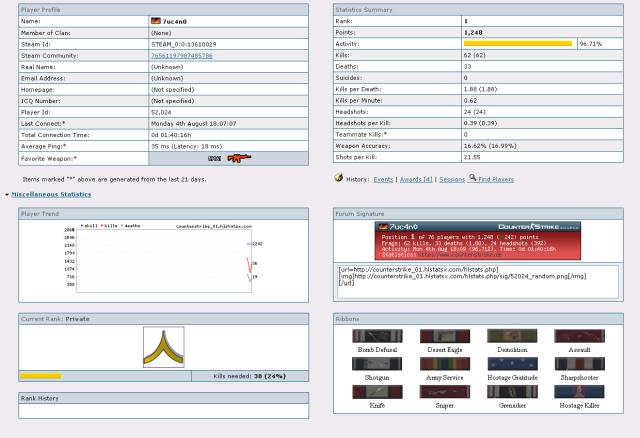This screenshot has height=438, width=640.
Task: Click the Private rank chevron image
Action: tap(163, 347)
